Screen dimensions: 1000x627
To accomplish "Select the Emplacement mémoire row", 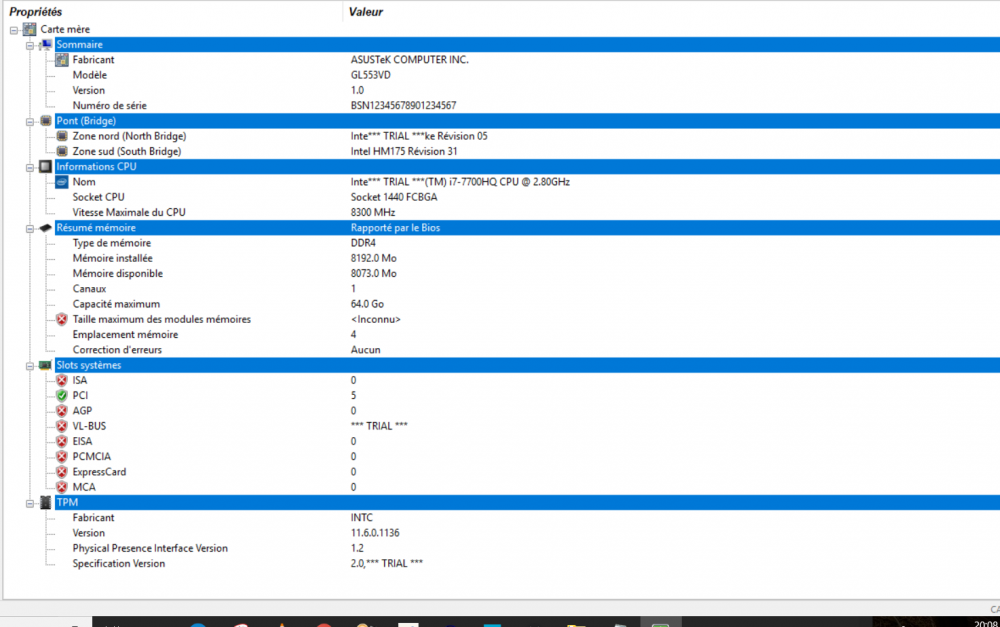I will tap(125, 335).
